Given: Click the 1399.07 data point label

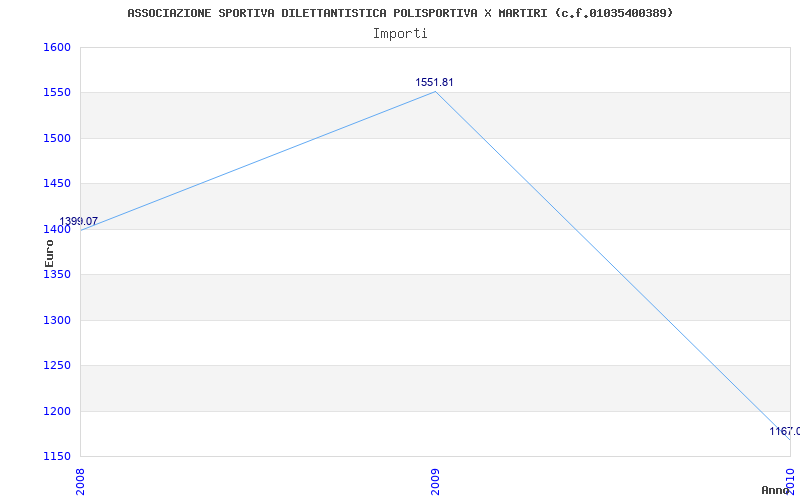Looking at the screenshot, I should (79, 221).
